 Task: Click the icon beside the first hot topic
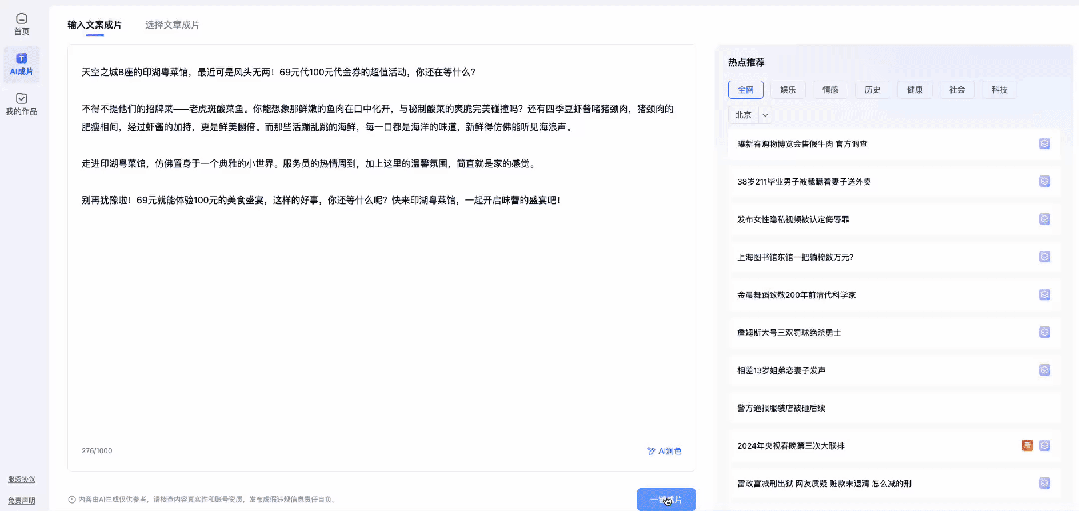1044,144
